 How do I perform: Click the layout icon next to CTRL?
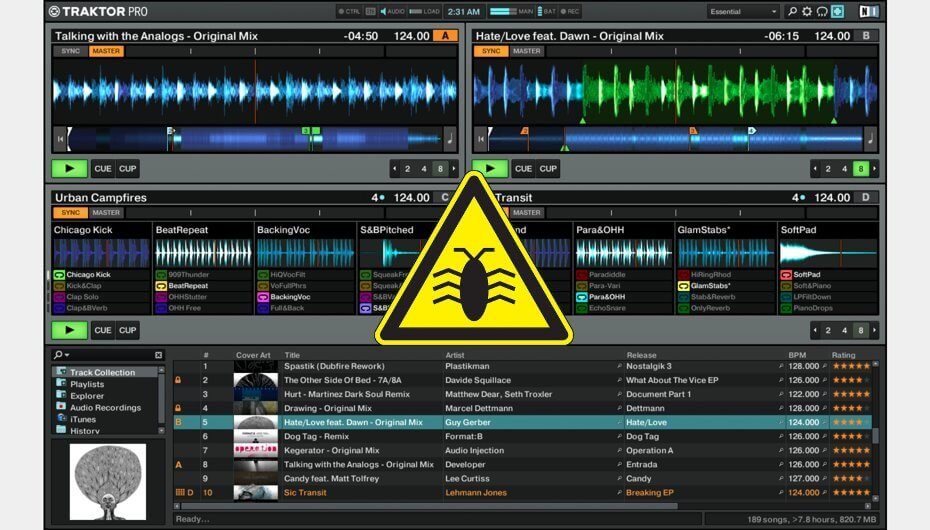coord(370,11)
